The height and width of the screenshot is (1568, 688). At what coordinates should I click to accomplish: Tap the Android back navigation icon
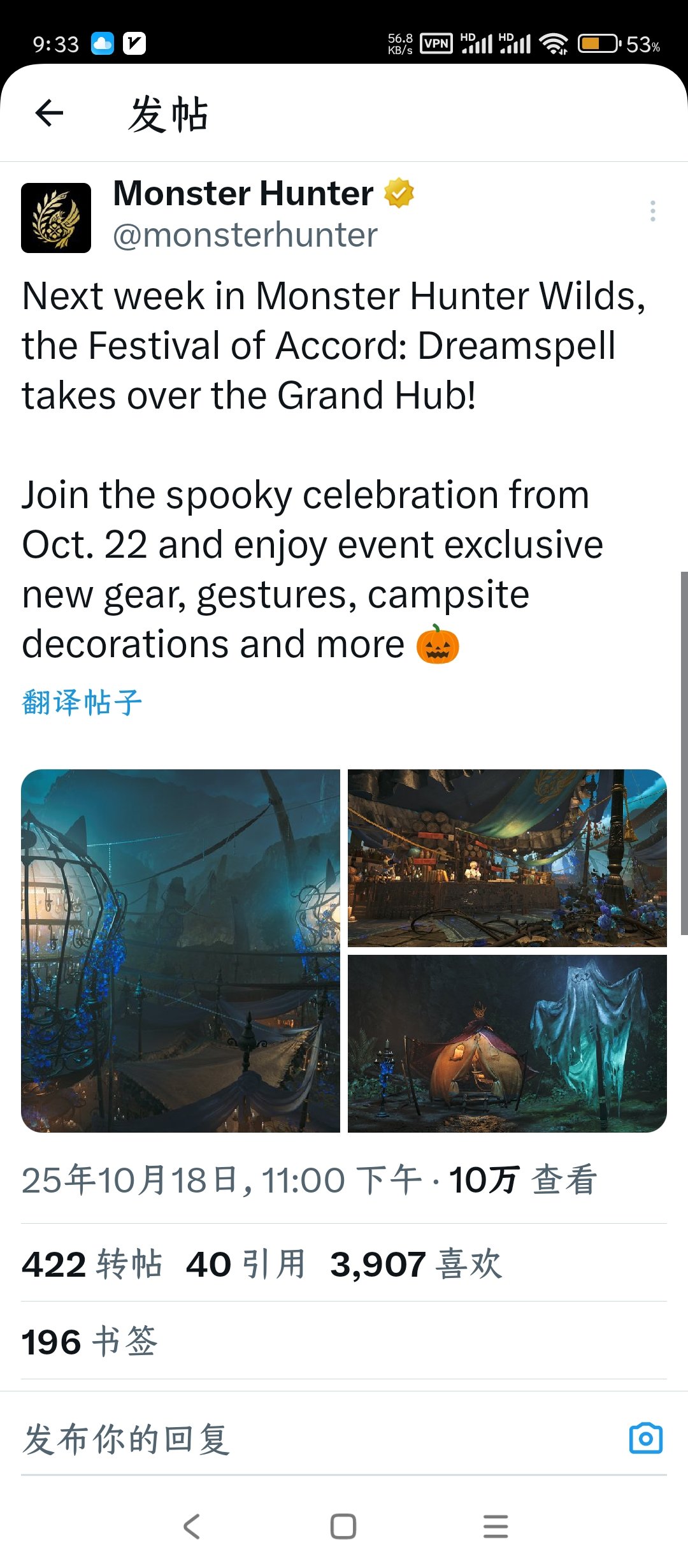(x=192, y=1527)
